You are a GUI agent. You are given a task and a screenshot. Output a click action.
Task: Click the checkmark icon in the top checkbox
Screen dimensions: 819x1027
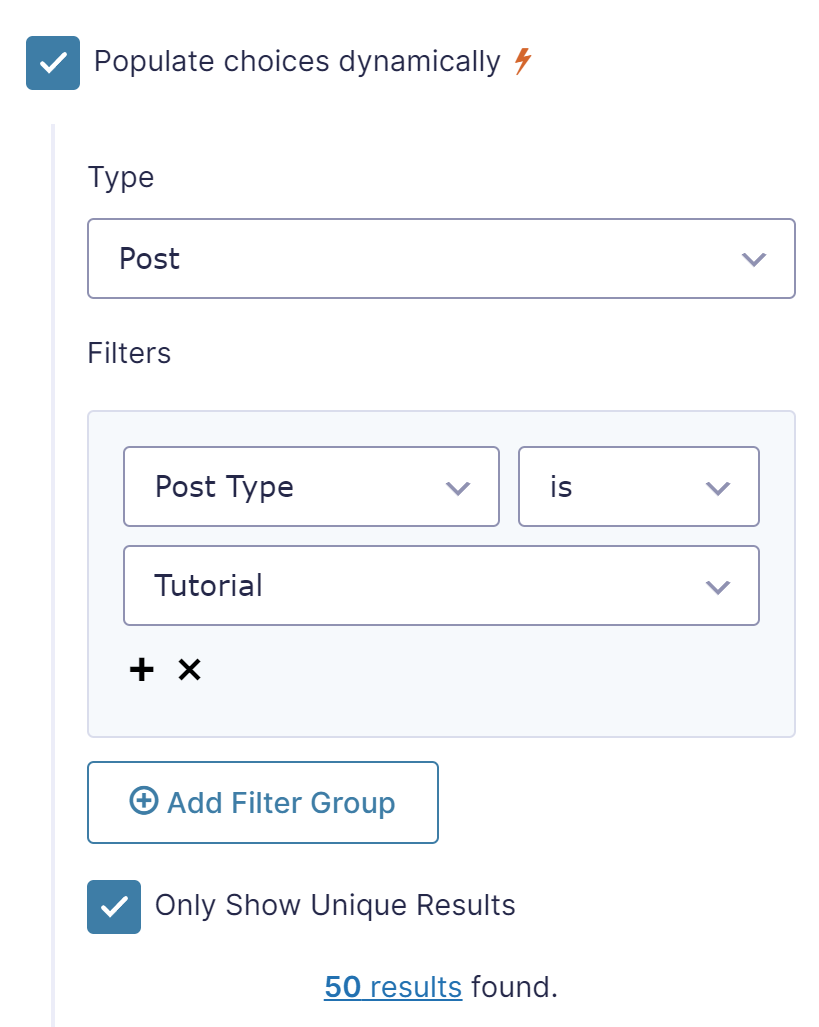click(x=52, y=61)
